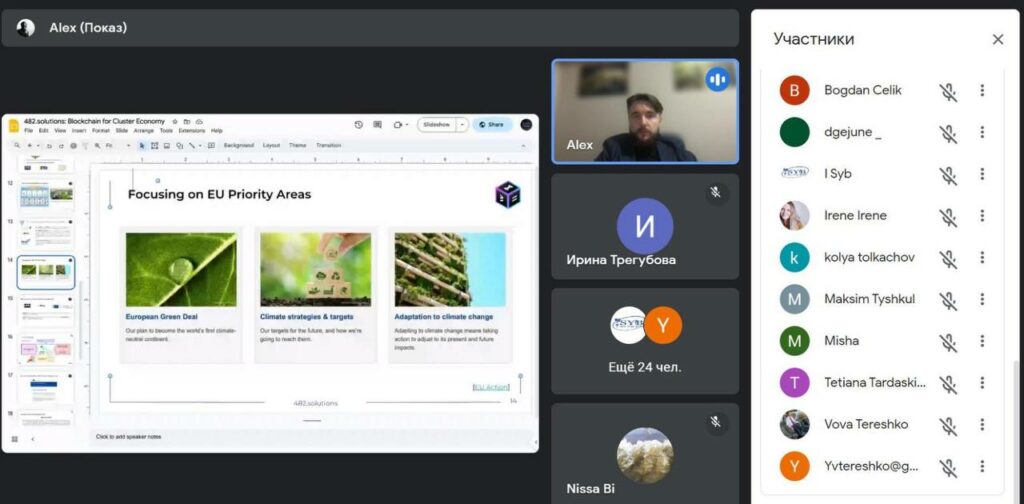
Task: Open the Arrange menu
Action: [144, 131]
